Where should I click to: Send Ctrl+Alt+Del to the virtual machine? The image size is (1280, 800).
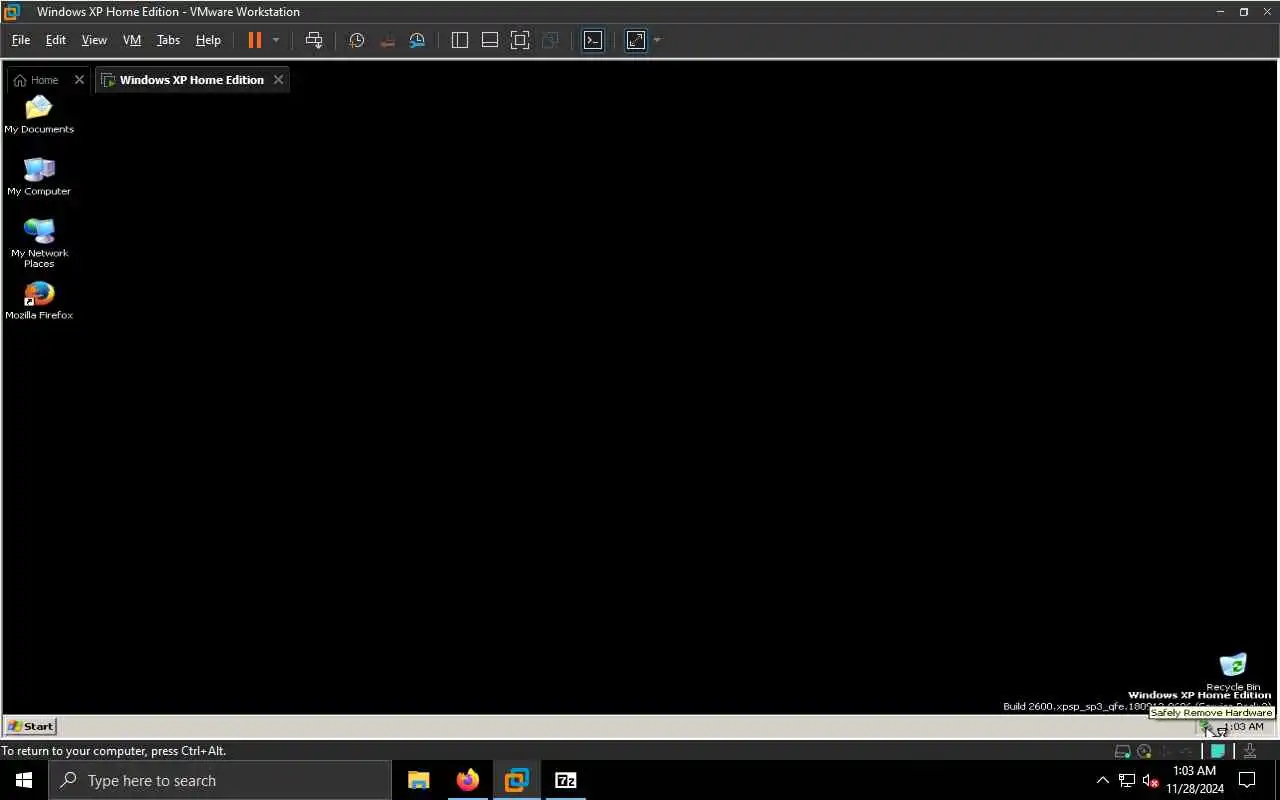coord(314,40)
